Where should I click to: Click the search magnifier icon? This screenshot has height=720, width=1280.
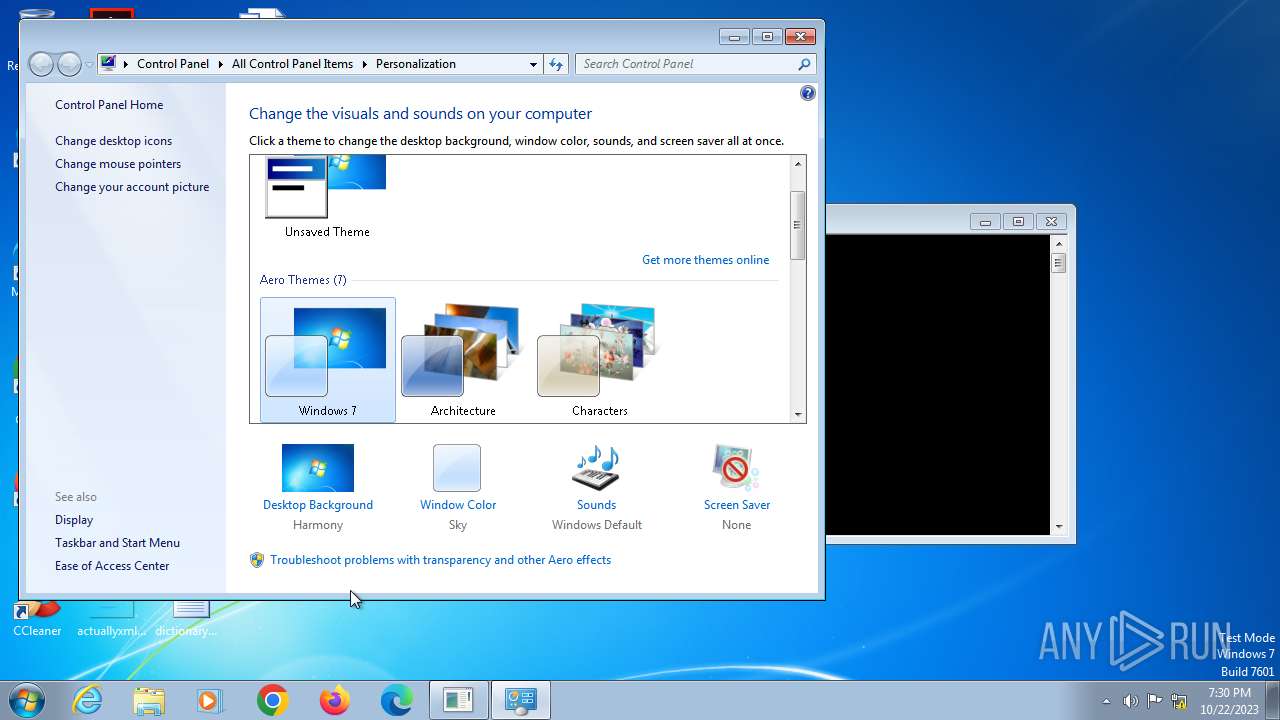804,64
